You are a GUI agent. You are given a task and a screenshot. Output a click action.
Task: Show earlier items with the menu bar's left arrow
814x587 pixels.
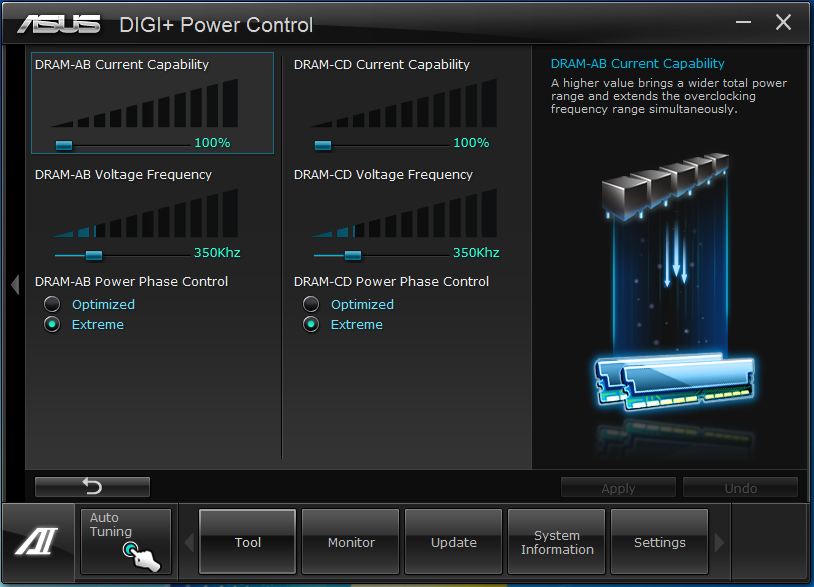(189, 542)
